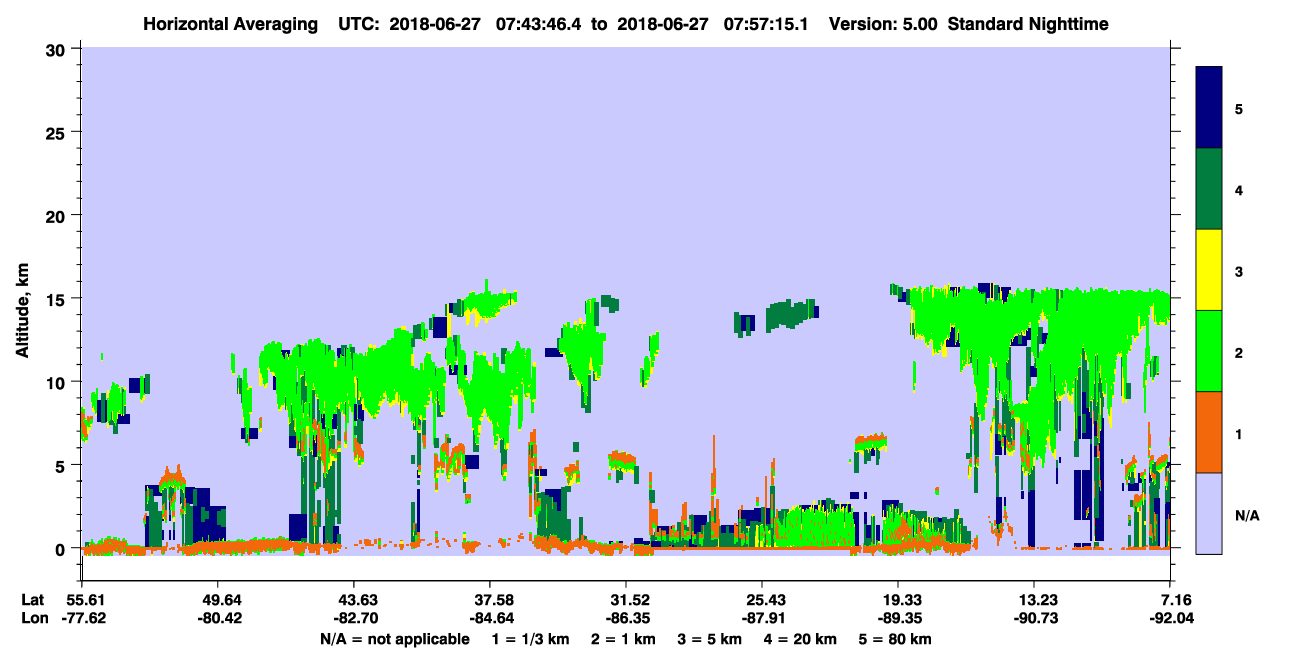Screen dimensions: 1300x667
Task: Click the legend entry "1 = 1/3 km"
Action: click(x=532, y=639)
